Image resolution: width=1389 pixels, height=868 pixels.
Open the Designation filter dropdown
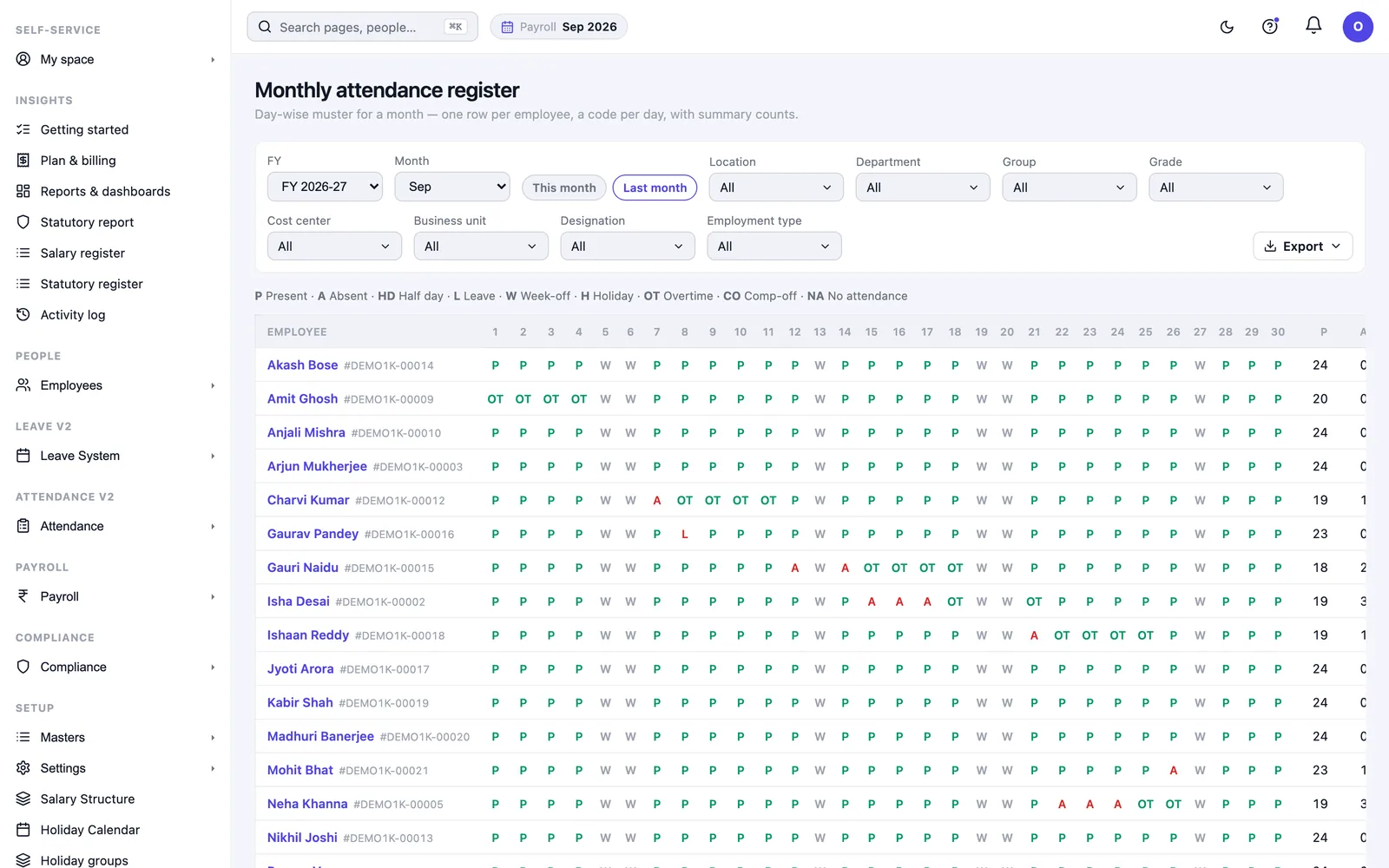[x=628, y=247]
